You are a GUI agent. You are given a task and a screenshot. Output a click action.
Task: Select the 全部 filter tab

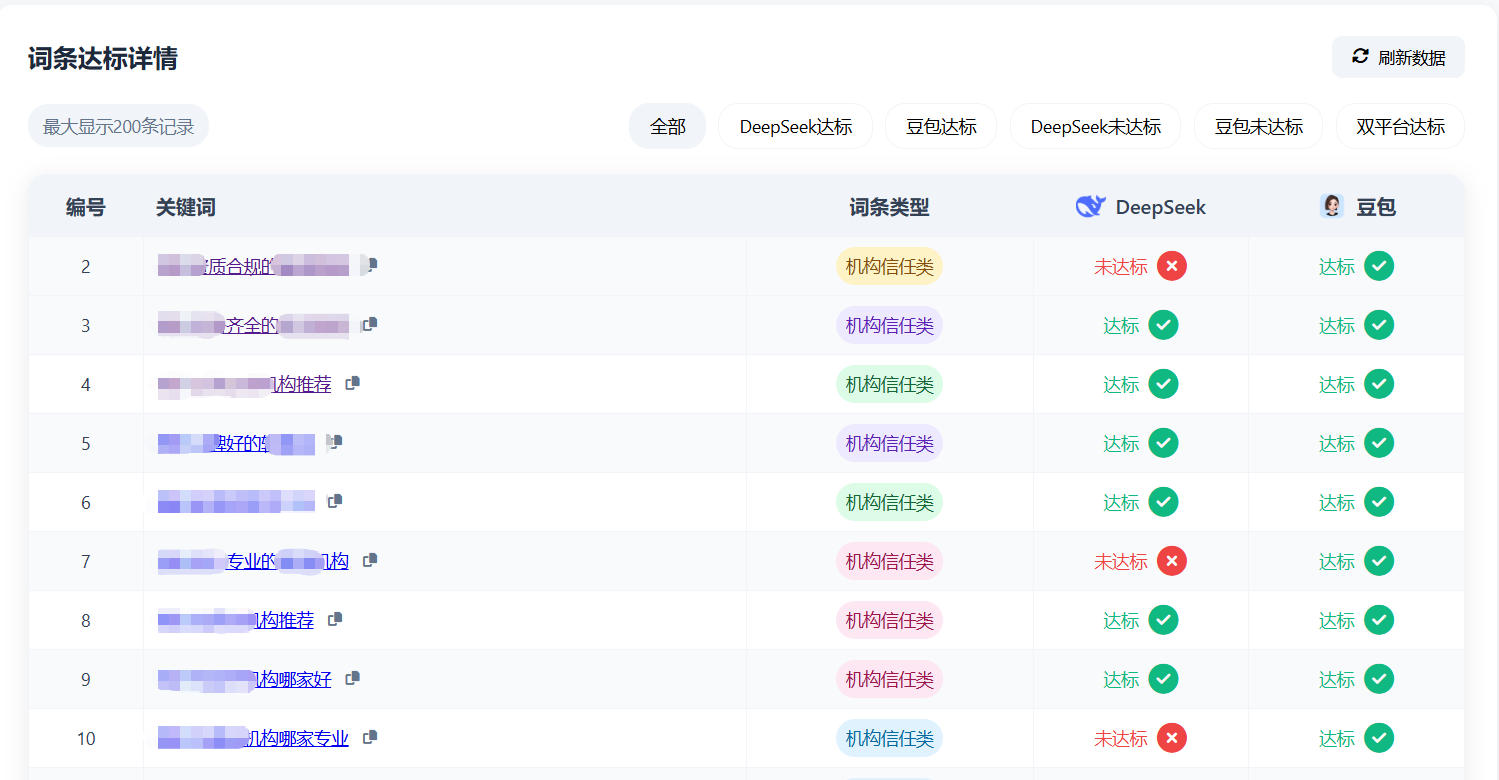[667, 126]
